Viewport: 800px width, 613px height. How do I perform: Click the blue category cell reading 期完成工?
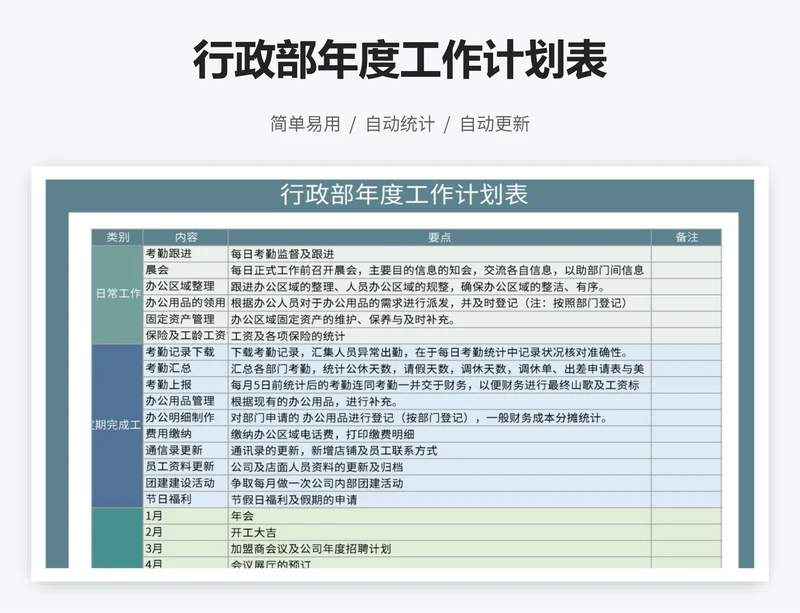[117, 426]
